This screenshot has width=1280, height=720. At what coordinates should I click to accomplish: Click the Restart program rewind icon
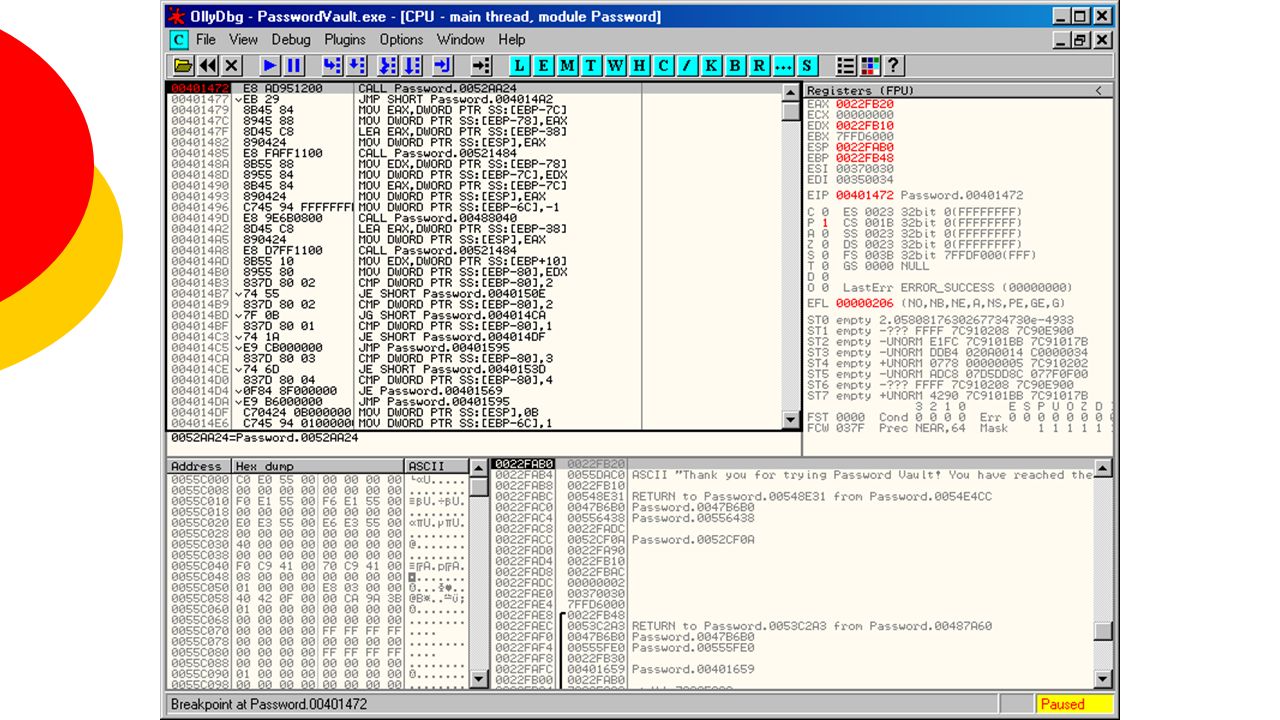point(207,66)
